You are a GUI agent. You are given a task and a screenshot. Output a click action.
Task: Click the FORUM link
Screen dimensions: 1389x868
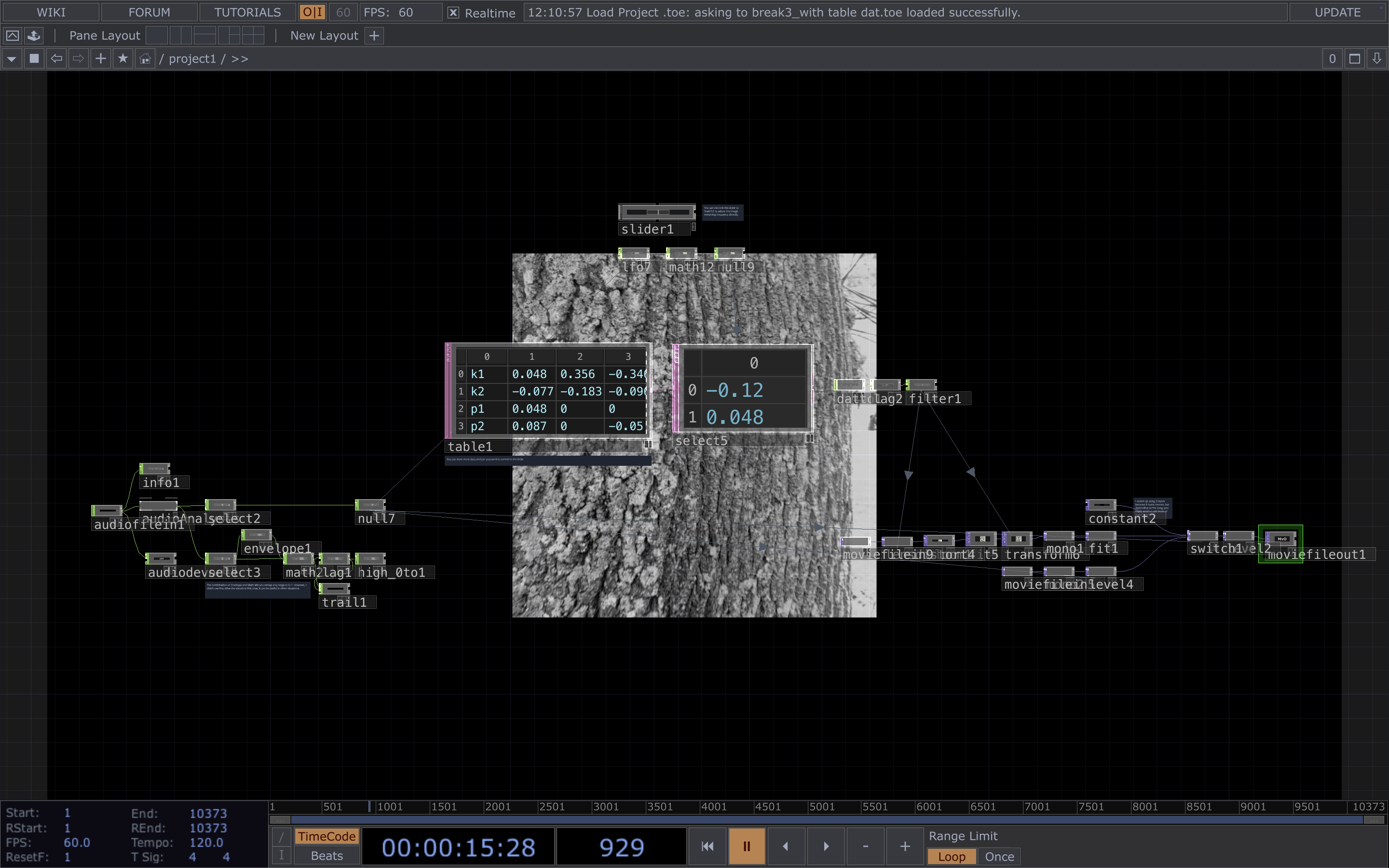(x=149, y=12)
